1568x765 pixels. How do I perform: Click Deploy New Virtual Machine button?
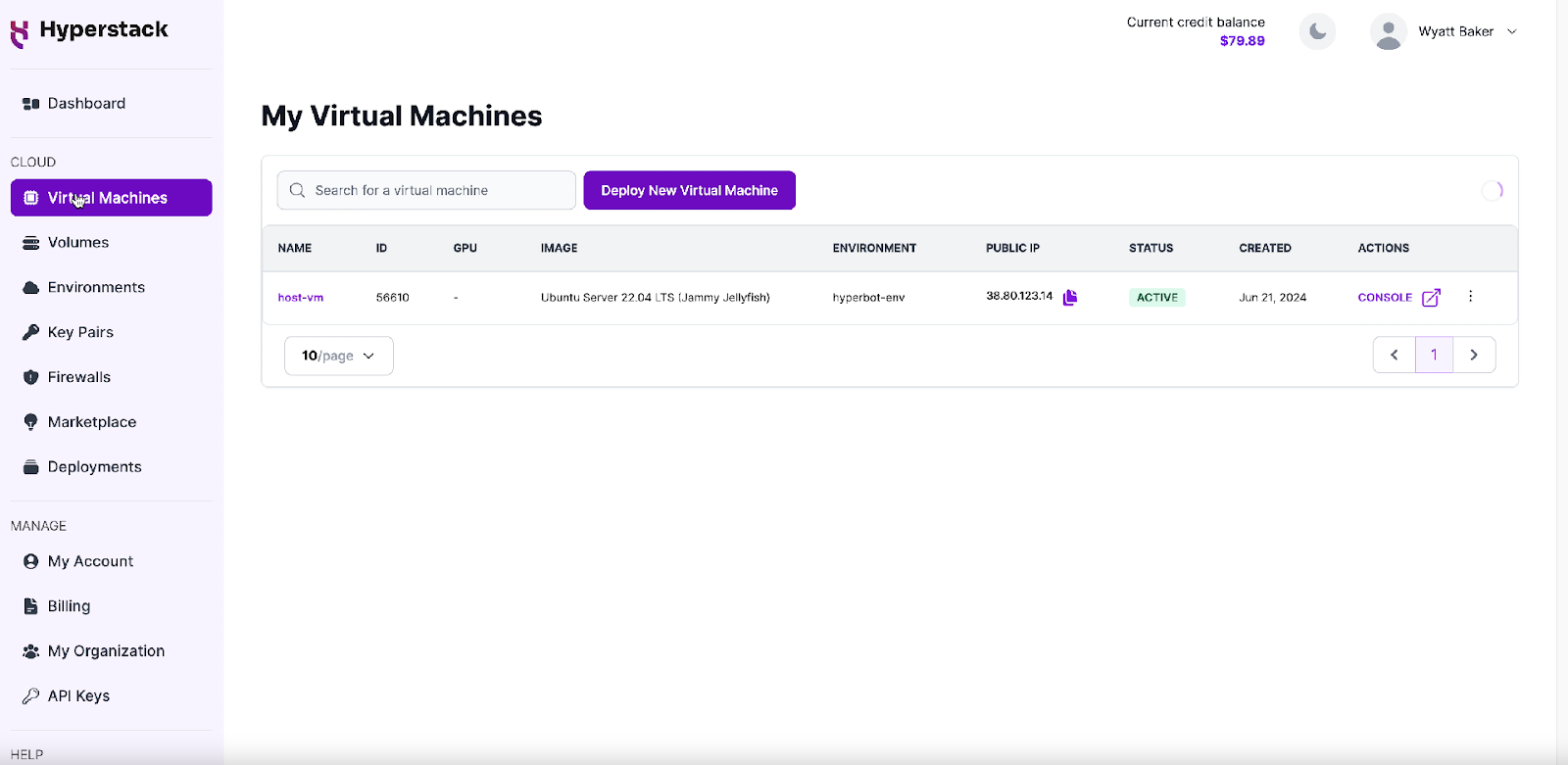[x=689, y=190]
